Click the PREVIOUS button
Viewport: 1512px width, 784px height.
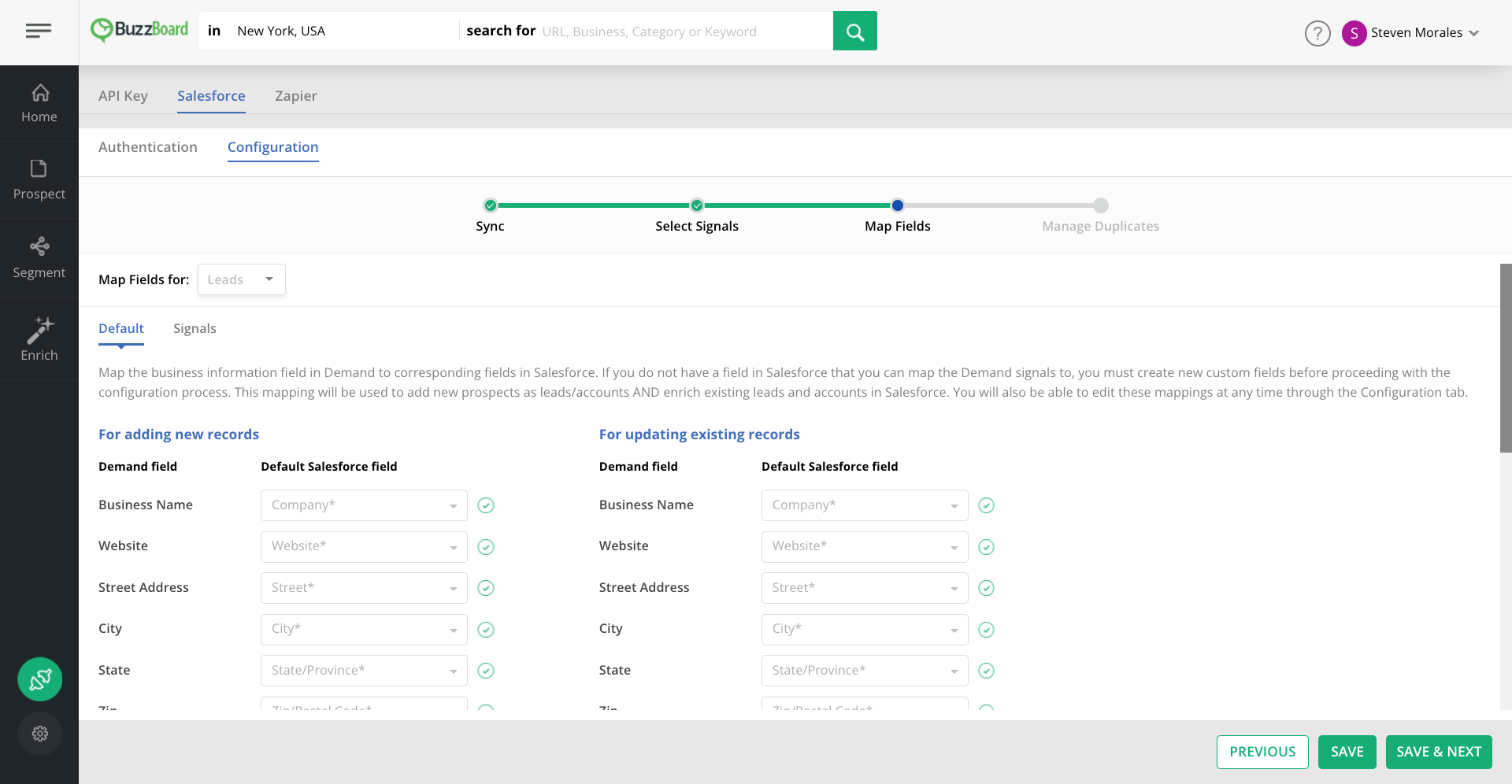coord(1262,752)
